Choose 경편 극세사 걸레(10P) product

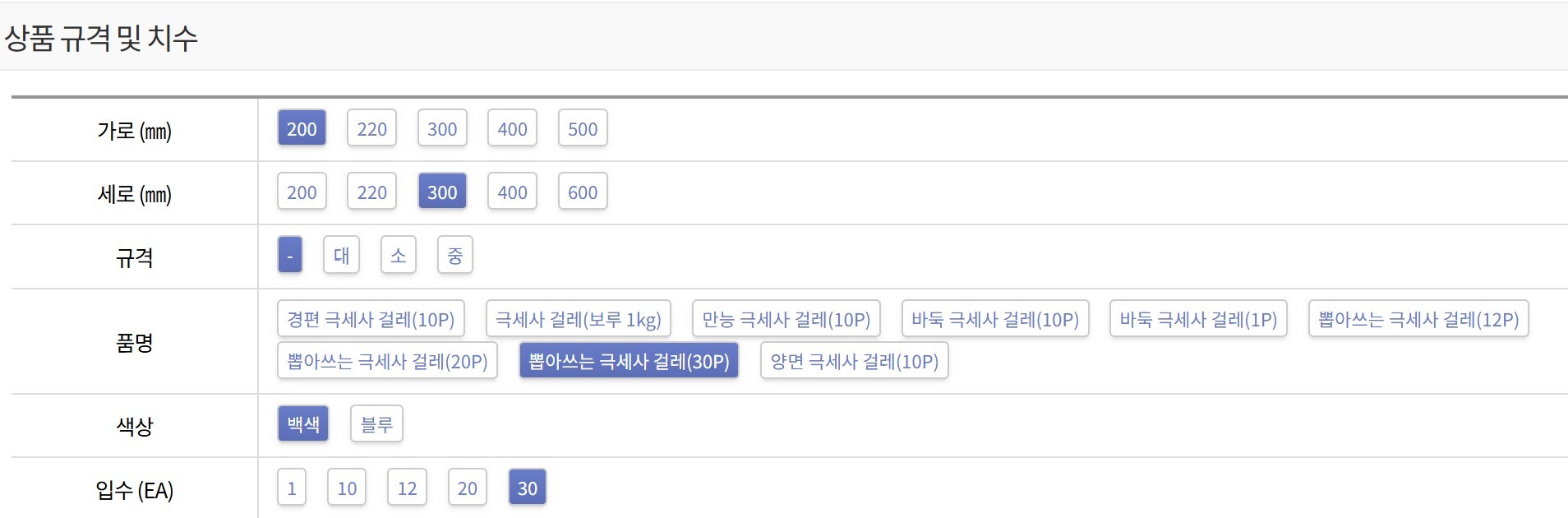[371, 319]
